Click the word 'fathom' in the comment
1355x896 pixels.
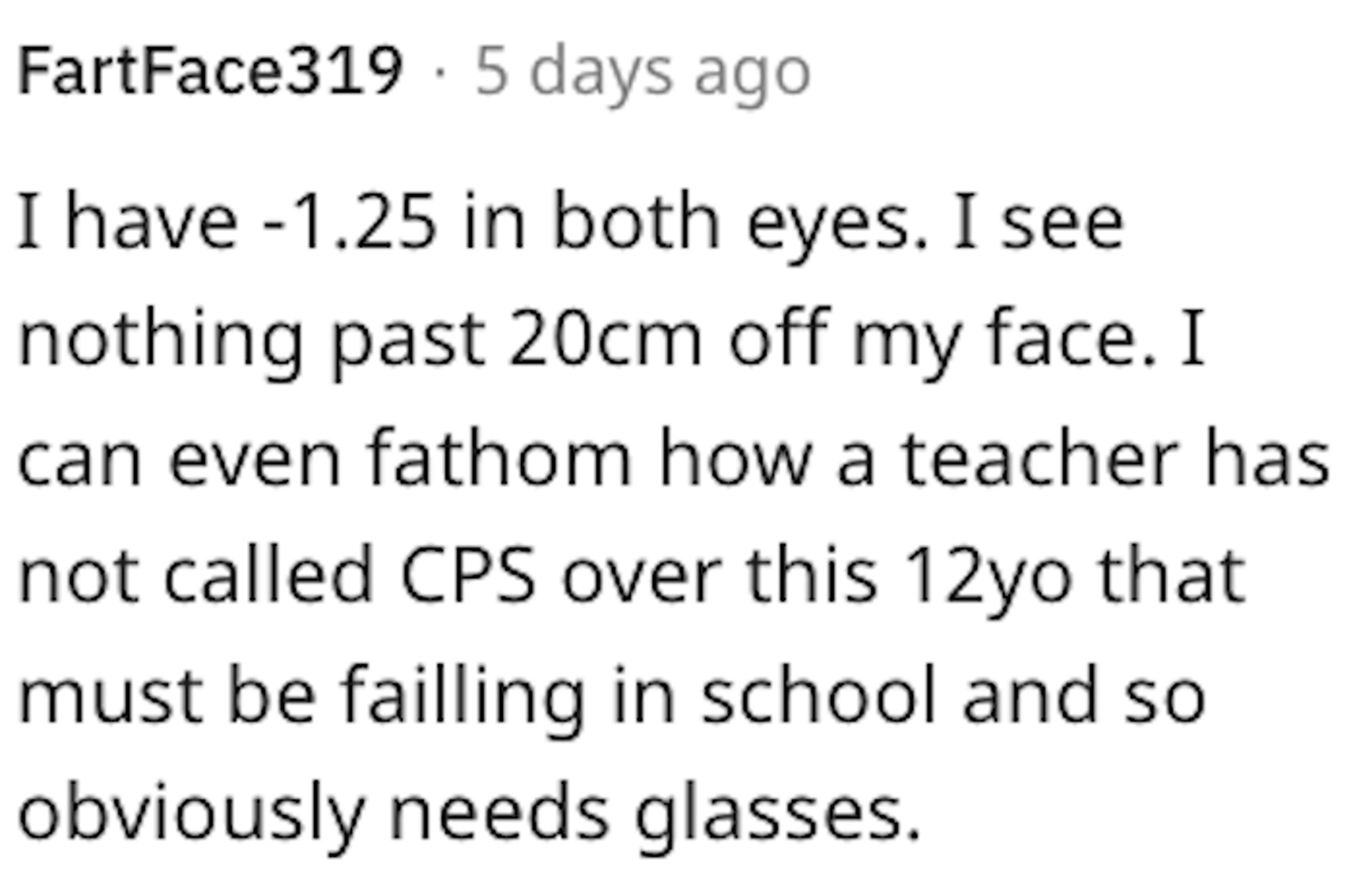point(499,459)
